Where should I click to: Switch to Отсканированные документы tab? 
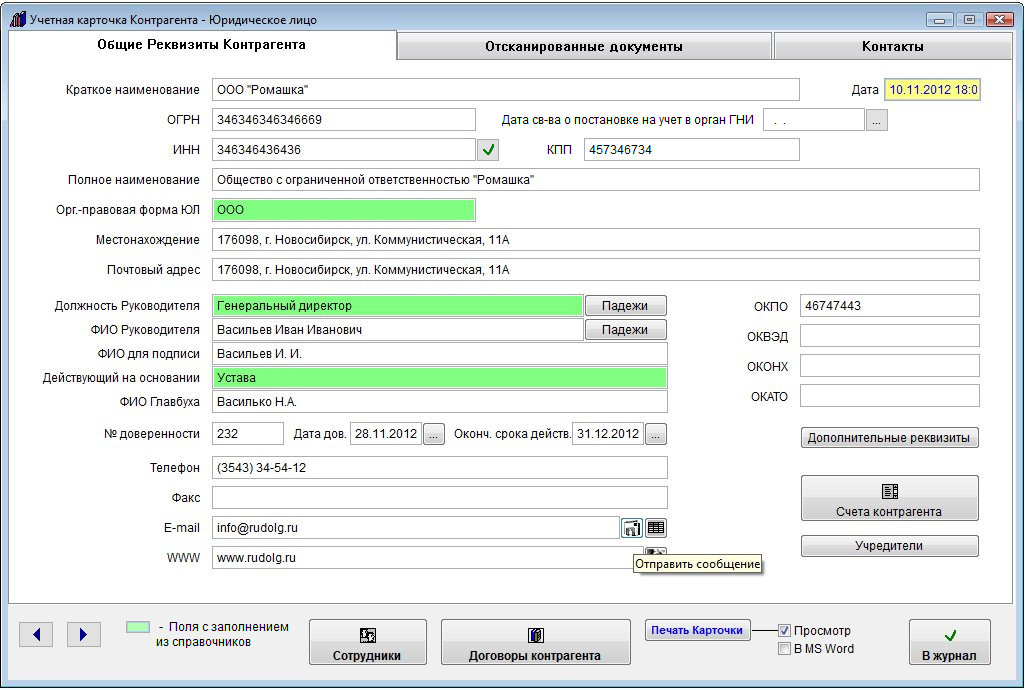point(584,46)
